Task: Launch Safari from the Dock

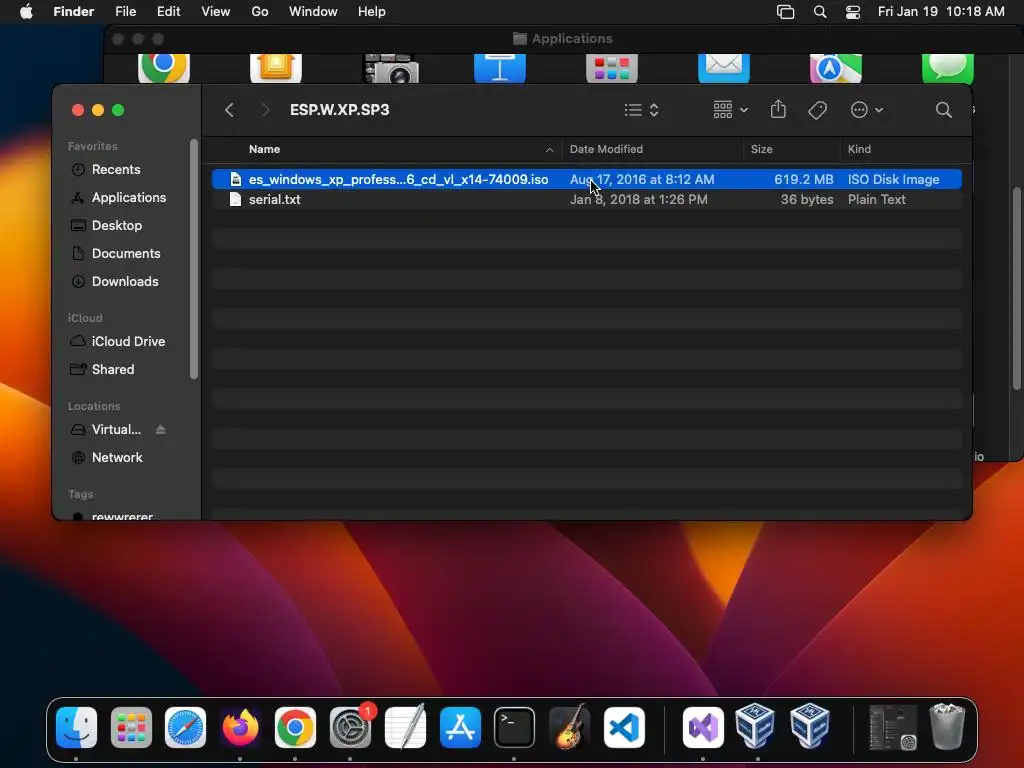Action: pyautogui.click(x=185, y=728)
